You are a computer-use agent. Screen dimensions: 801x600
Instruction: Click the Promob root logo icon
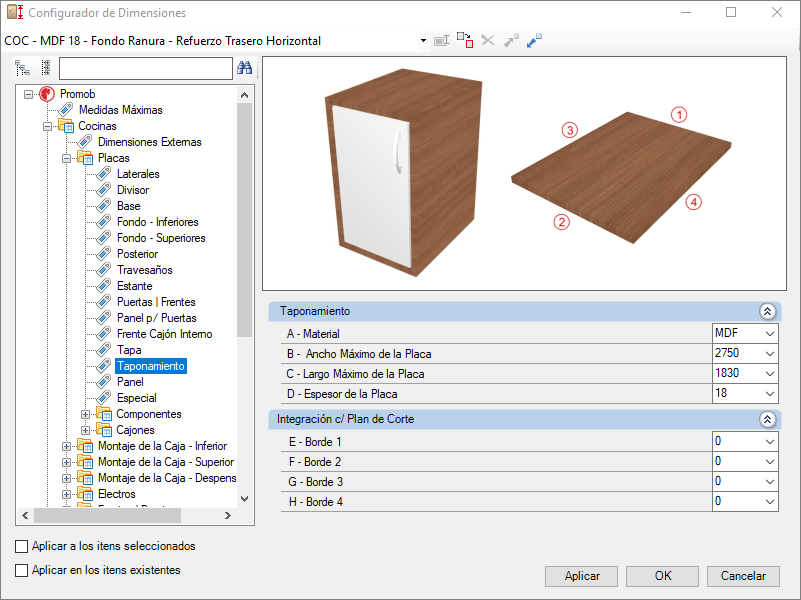46,94
